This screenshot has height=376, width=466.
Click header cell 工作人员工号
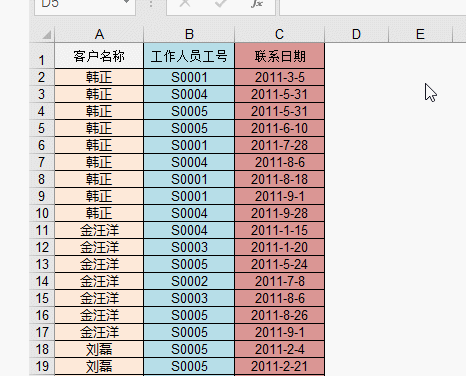coord(189,56)
